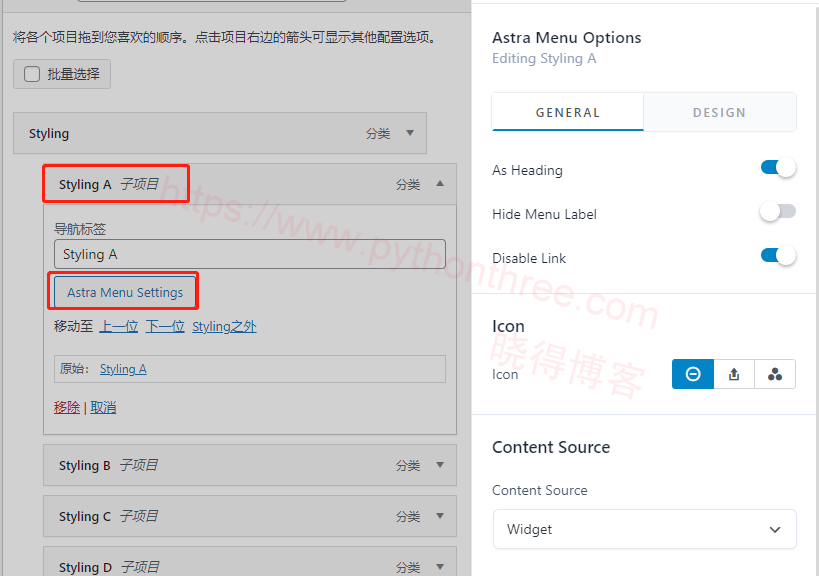This screenshot has height=576, width=819.
Task: Turn off the Disable Link switch
Action: (x=778, y=256)
